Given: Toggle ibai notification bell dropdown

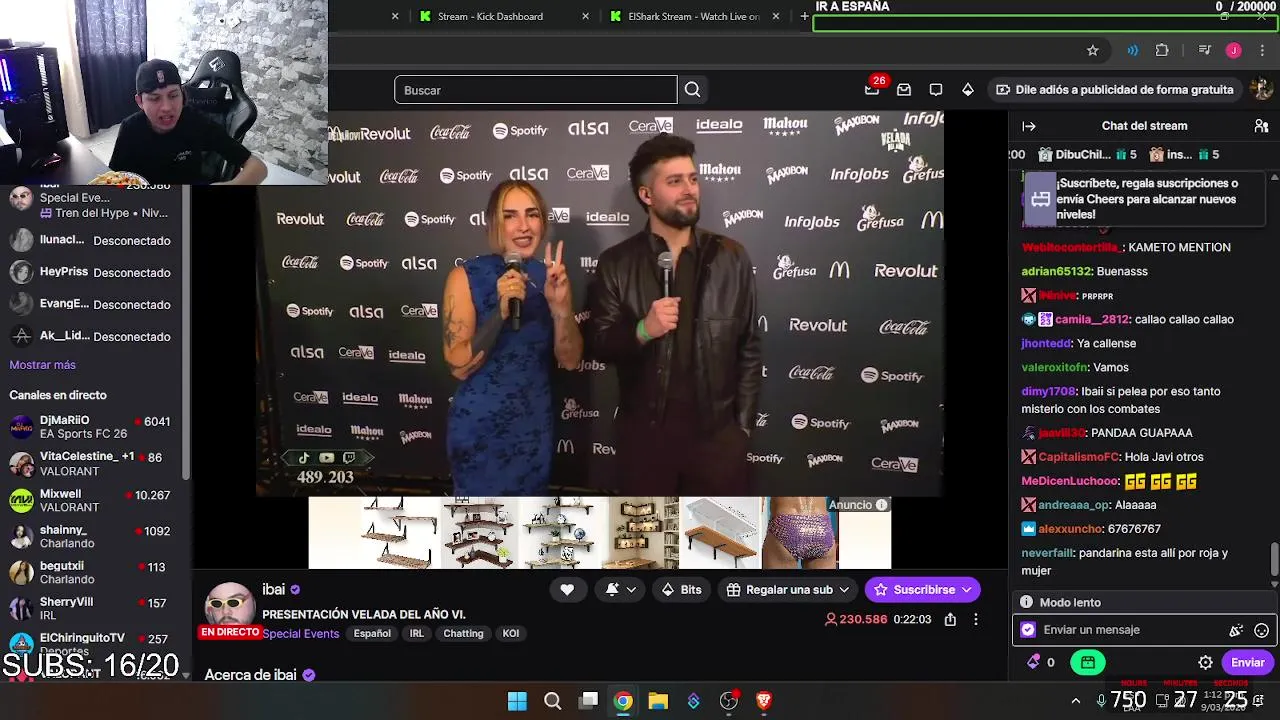Looking at the screenshot, I should pos(621,590).
